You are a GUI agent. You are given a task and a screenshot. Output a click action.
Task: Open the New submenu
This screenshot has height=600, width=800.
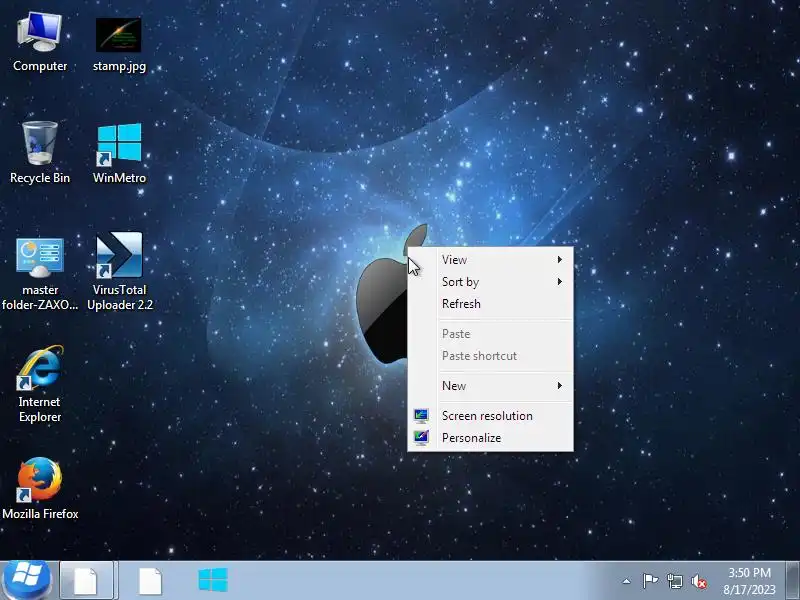point(491,386)
